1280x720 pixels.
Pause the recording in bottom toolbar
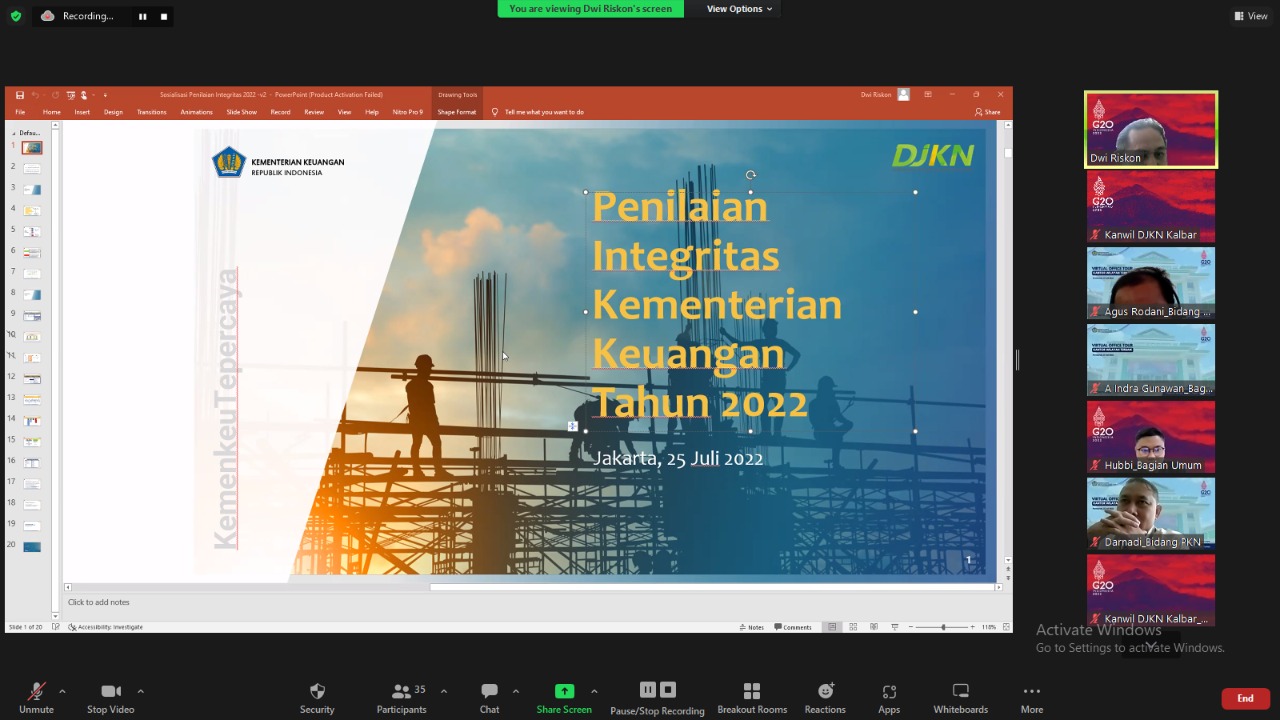coord(647,690)
